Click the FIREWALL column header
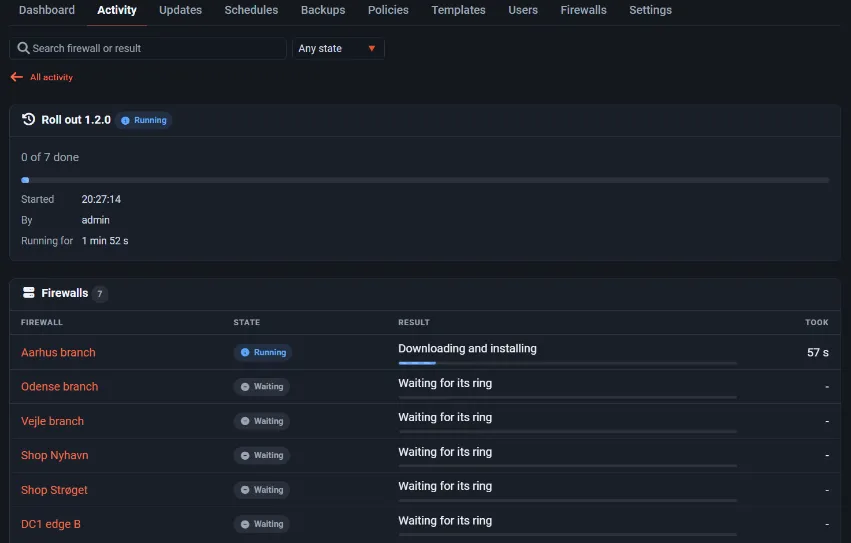851x543 pixels. click(x=42, y=322)
